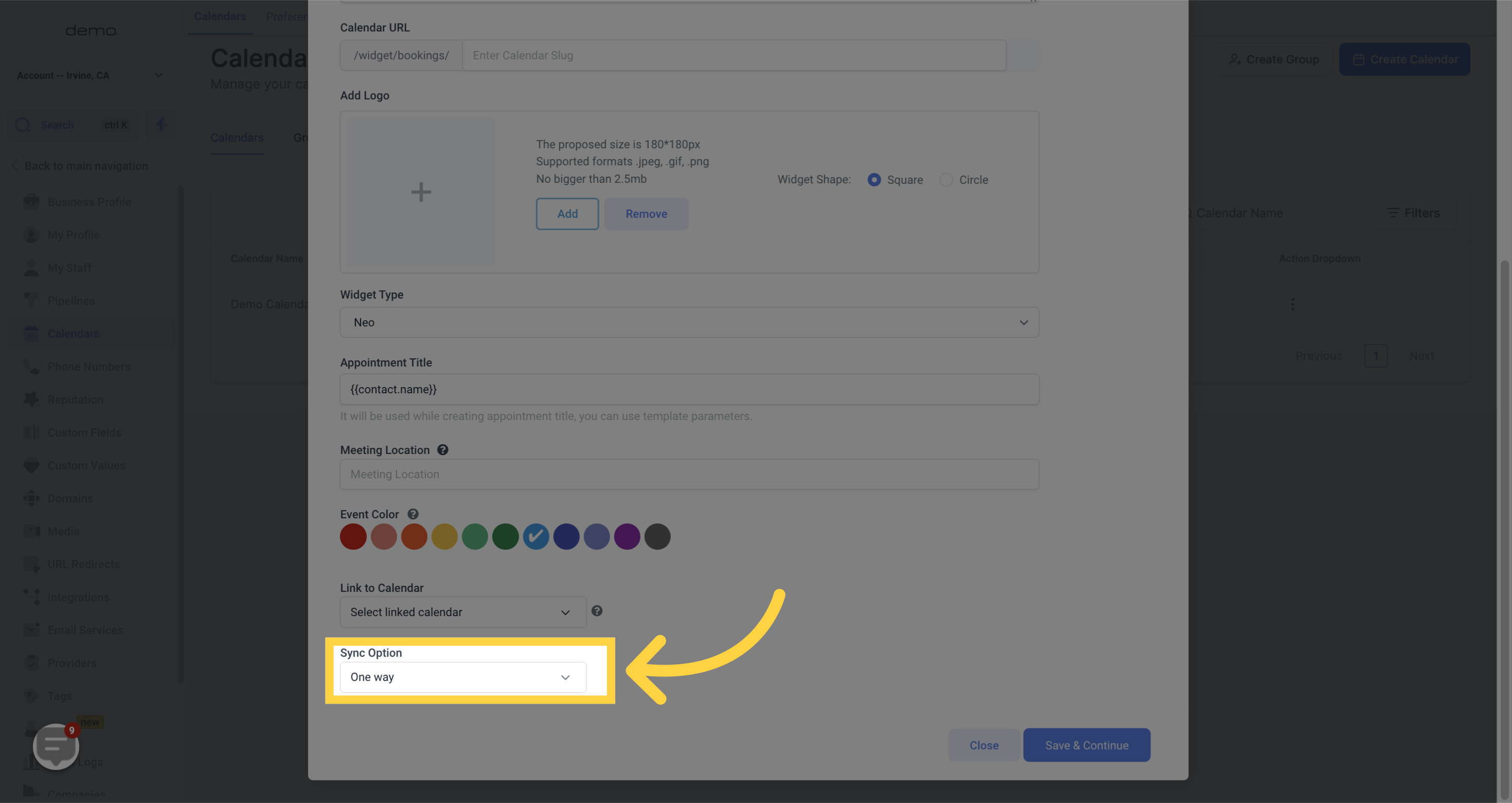
Task: Click the Search icon in sidebar
Action: (22, 124)
